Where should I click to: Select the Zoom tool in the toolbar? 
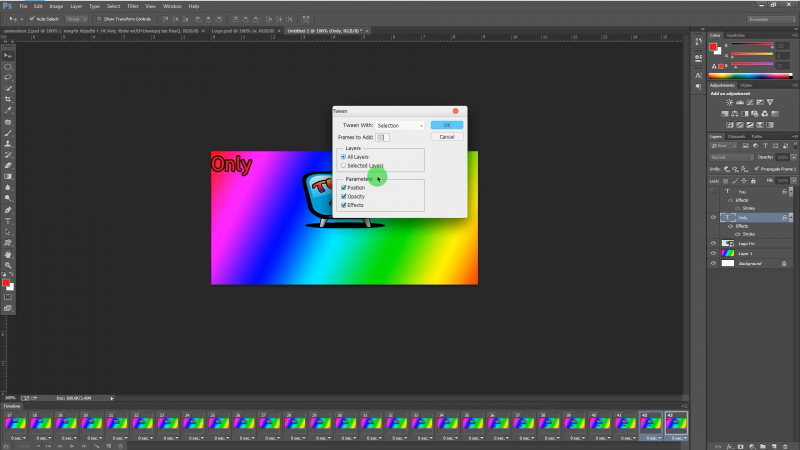[x=8, y=266]
